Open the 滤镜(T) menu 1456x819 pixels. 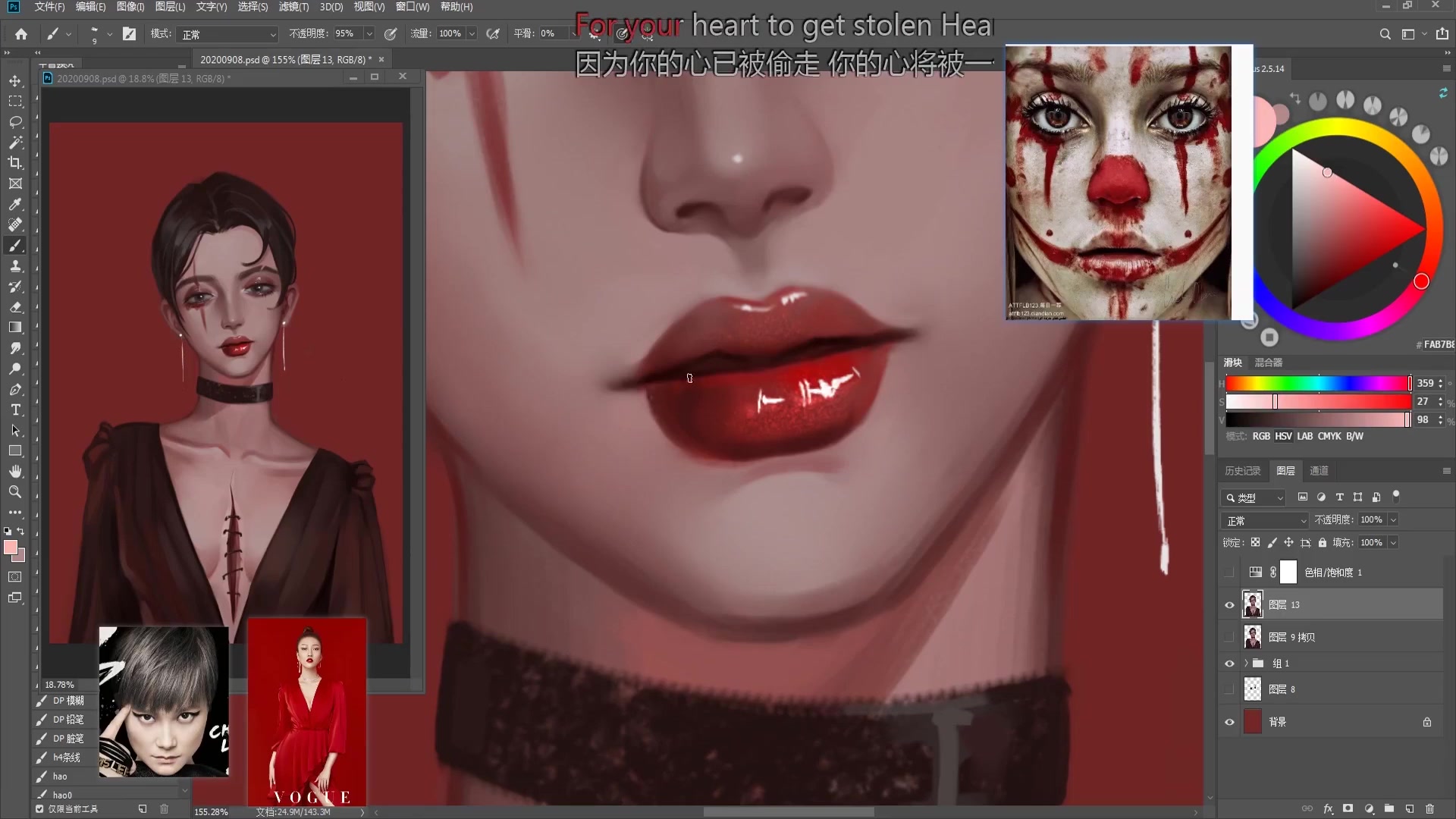293,7
